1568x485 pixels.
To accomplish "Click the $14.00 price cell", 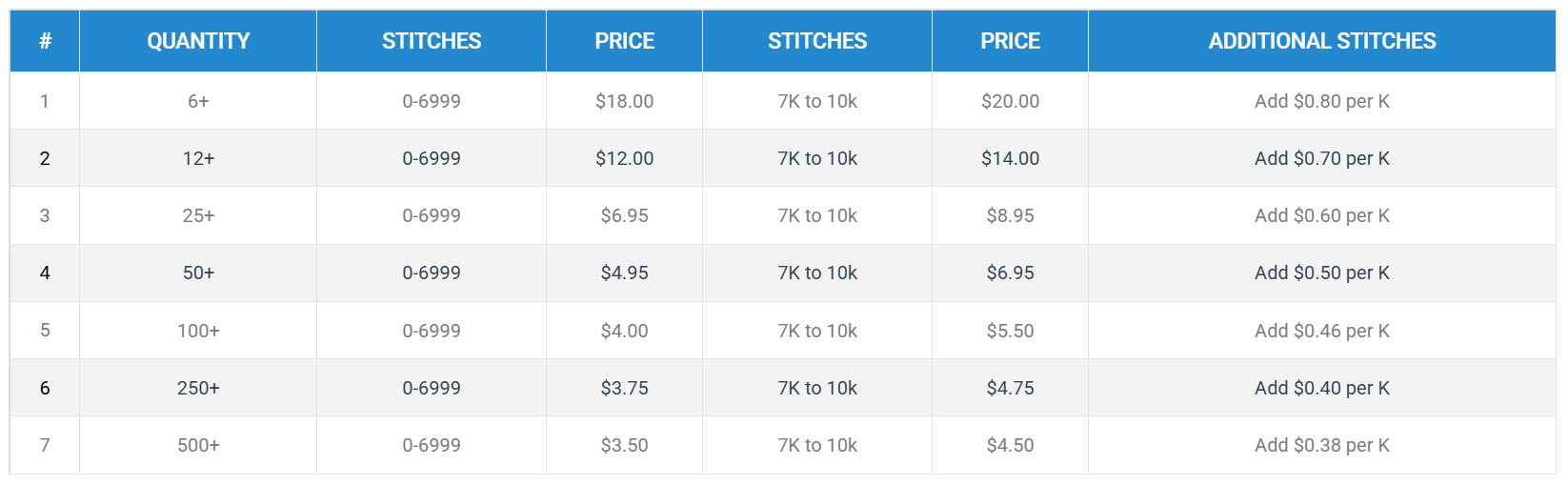I will tap(1010, 158).
